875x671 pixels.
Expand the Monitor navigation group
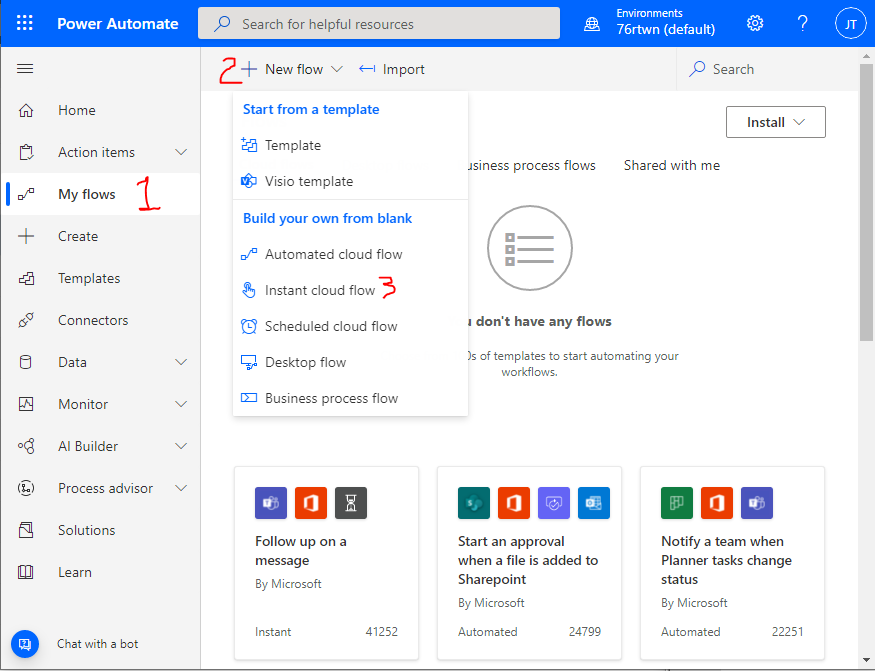click(181, 404)
